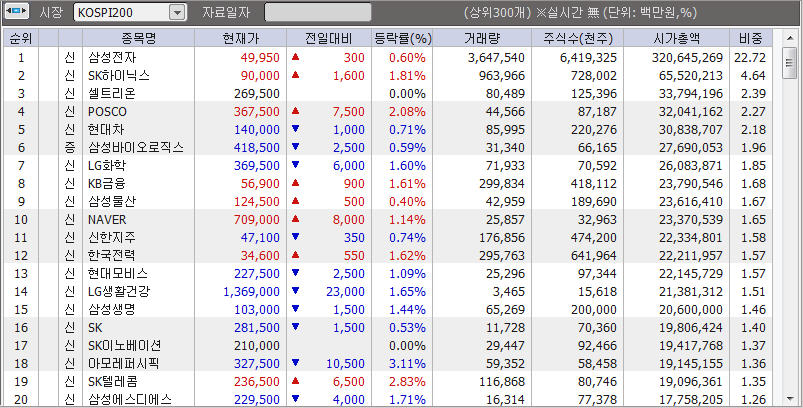Image resolution: width=803 pixels, height=408 pixels.
Task: Click the scrollbar down arrow
Action: coord(789,399)
